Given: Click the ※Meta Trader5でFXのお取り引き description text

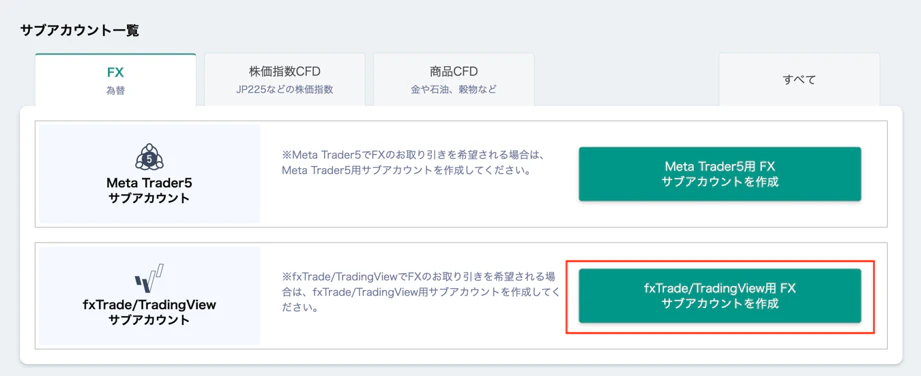Looking at the screenshot, I should pos(414,164).
